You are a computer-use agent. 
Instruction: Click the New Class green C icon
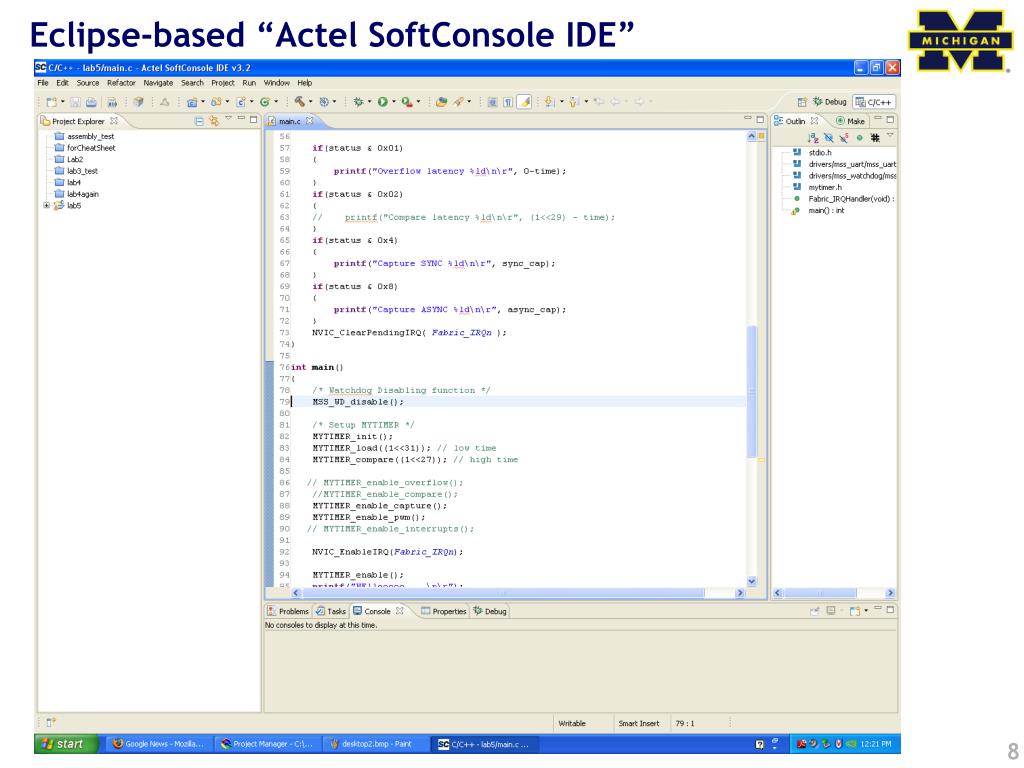[x=264, y=102]
